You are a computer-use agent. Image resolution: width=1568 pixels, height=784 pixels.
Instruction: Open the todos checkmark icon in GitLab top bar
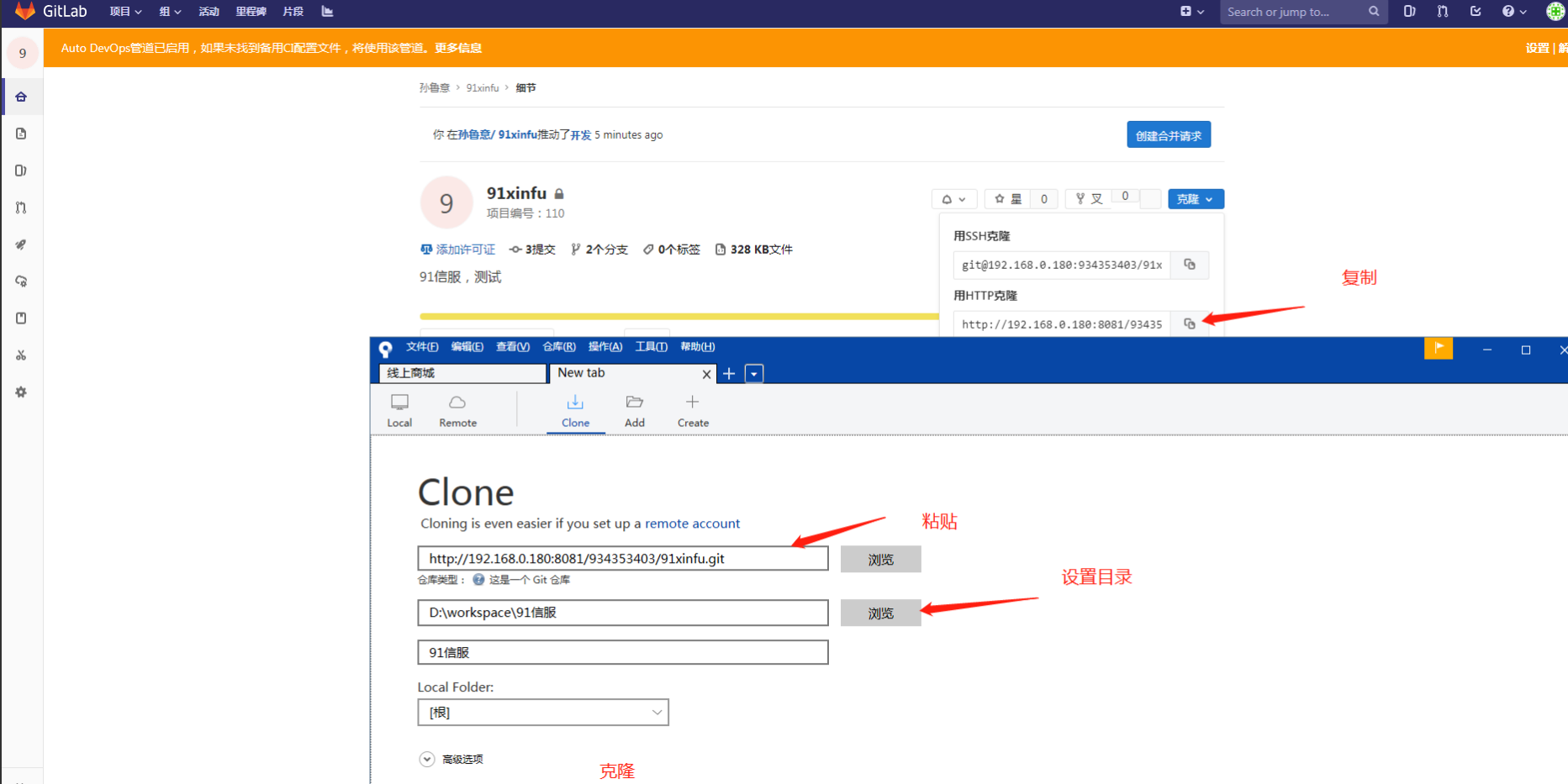coord(1476,13)
